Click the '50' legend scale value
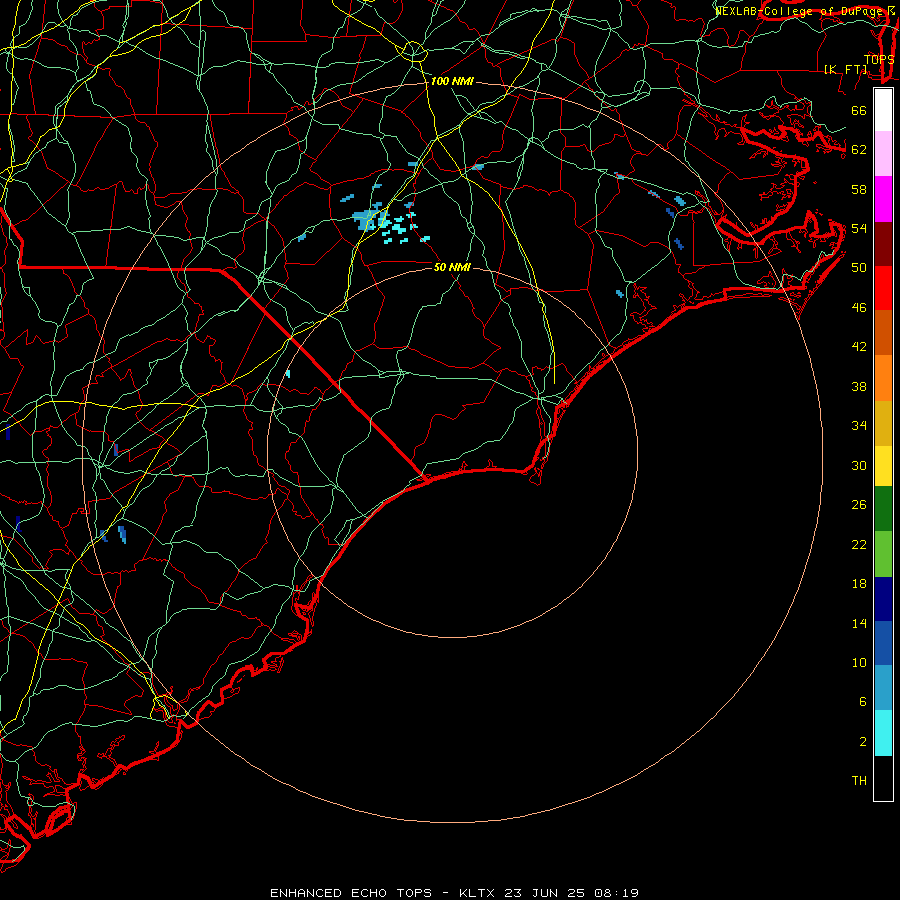The width and height of the screenshot is (900, 900). tap(859, 268)
